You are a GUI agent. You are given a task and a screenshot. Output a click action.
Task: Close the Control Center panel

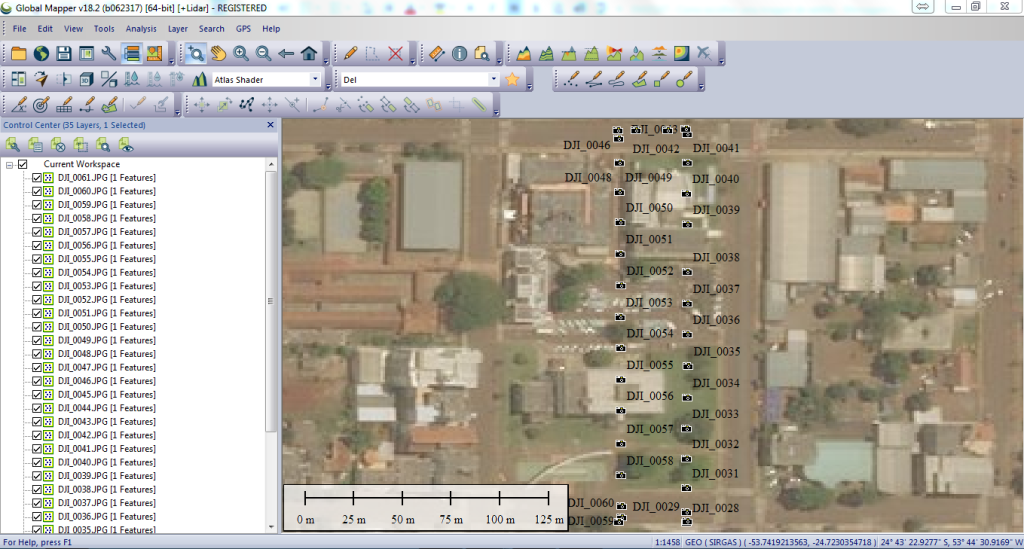tap(270, 125)
